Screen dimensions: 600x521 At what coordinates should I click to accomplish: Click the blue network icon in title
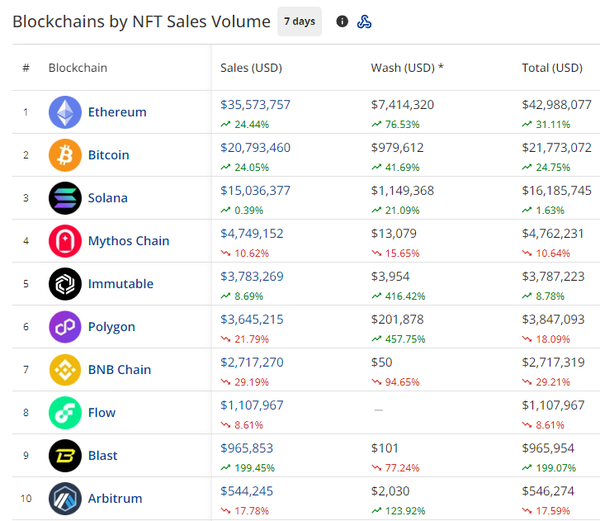click(365, 21)
